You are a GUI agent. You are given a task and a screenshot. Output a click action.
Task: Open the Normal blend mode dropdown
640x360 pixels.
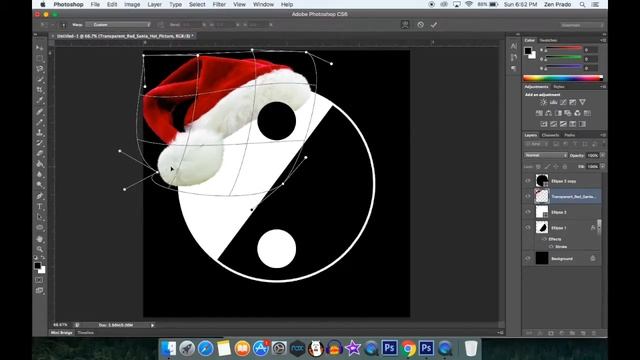[x=546, y=156]
